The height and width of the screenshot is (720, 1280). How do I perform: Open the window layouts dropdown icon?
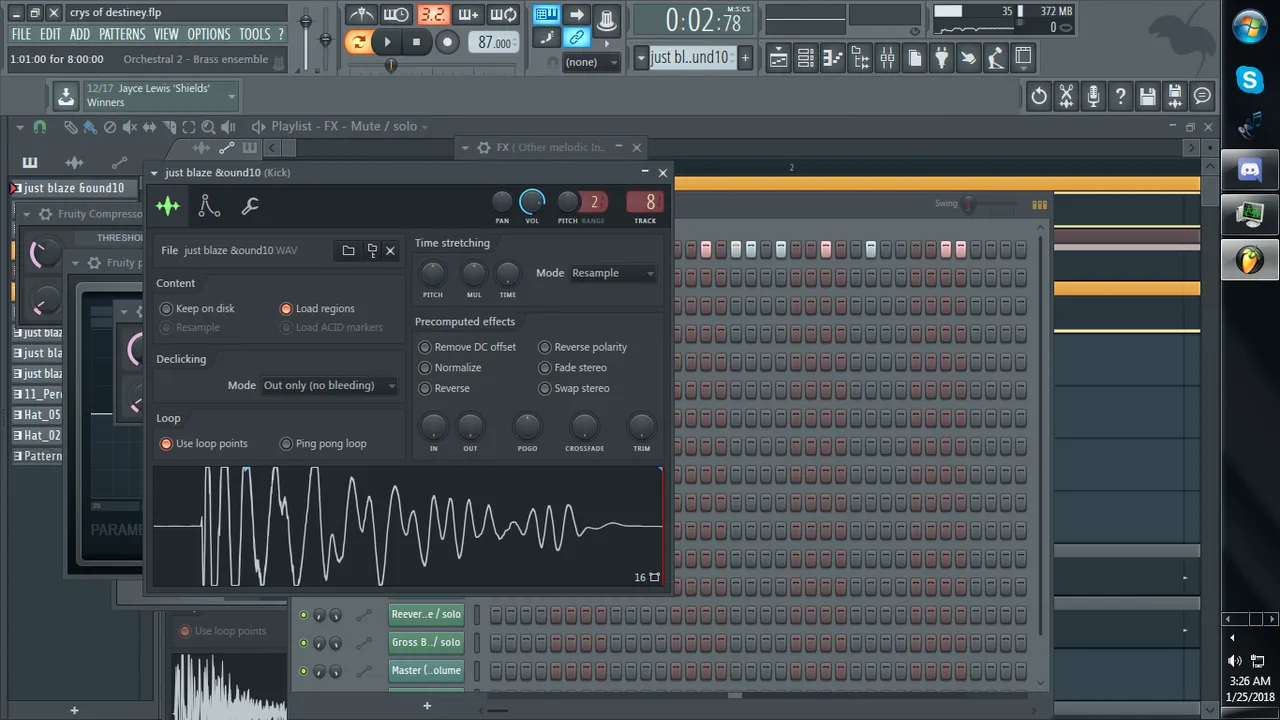point(1022,59)
